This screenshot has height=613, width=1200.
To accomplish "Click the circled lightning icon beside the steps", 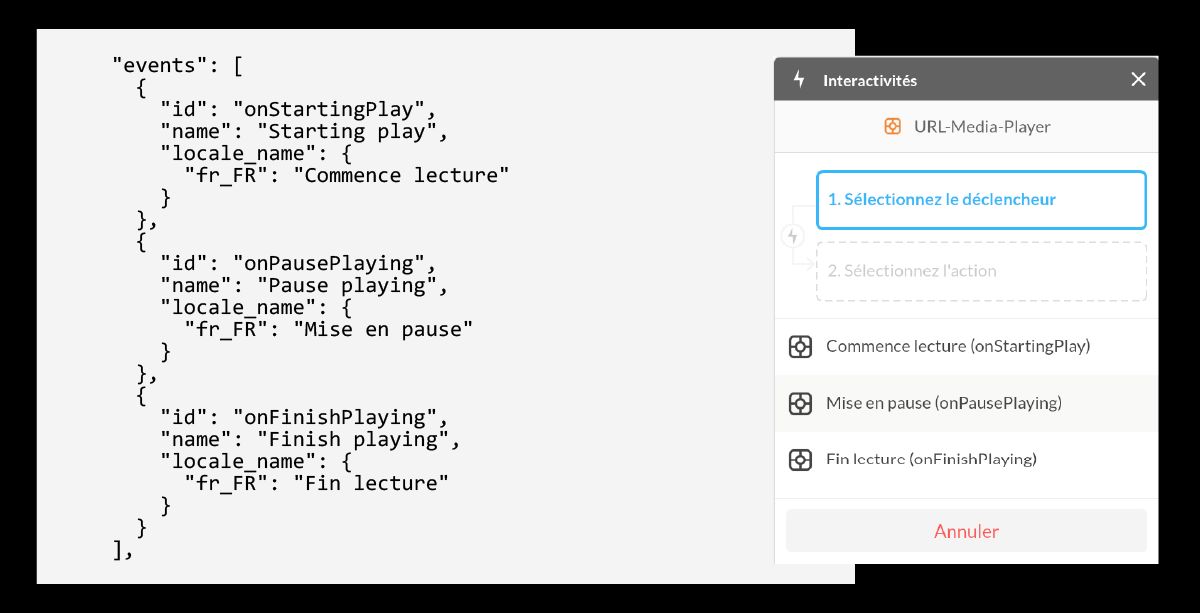I will click(x=793, y=236).
